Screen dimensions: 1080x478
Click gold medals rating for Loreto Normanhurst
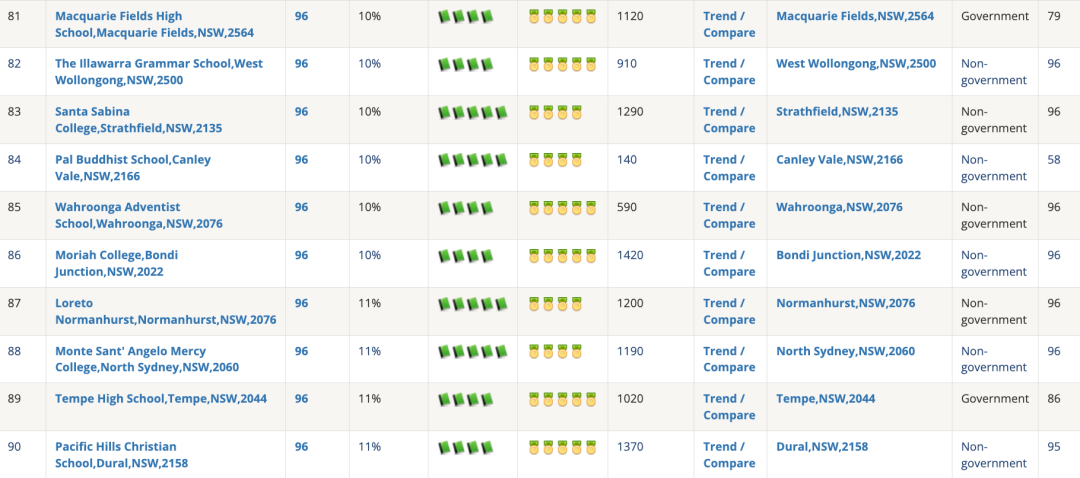(x=555, y=303)
